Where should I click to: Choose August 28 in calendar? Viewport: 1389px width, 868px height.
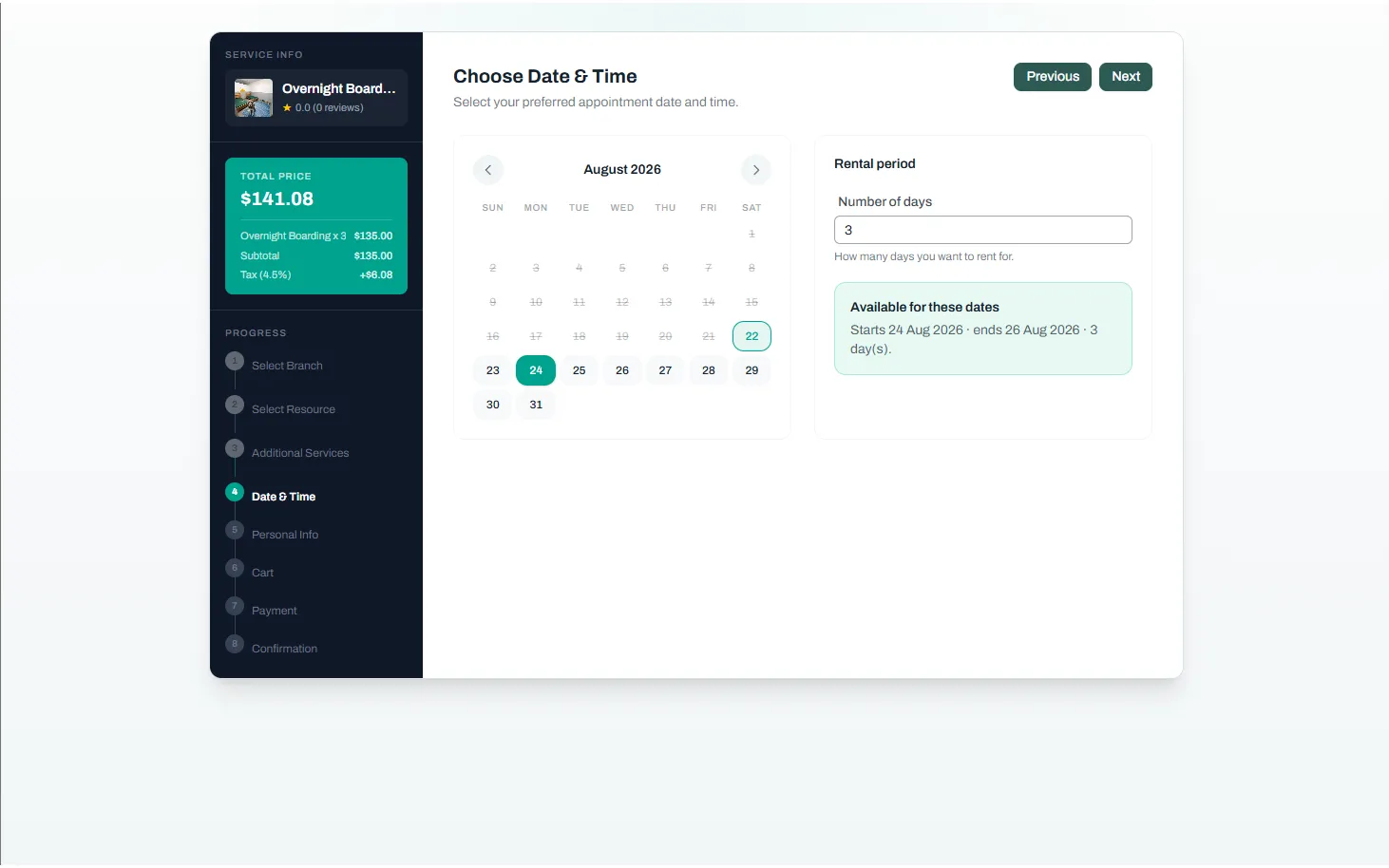pyautogui.click(x=709, y=370)
